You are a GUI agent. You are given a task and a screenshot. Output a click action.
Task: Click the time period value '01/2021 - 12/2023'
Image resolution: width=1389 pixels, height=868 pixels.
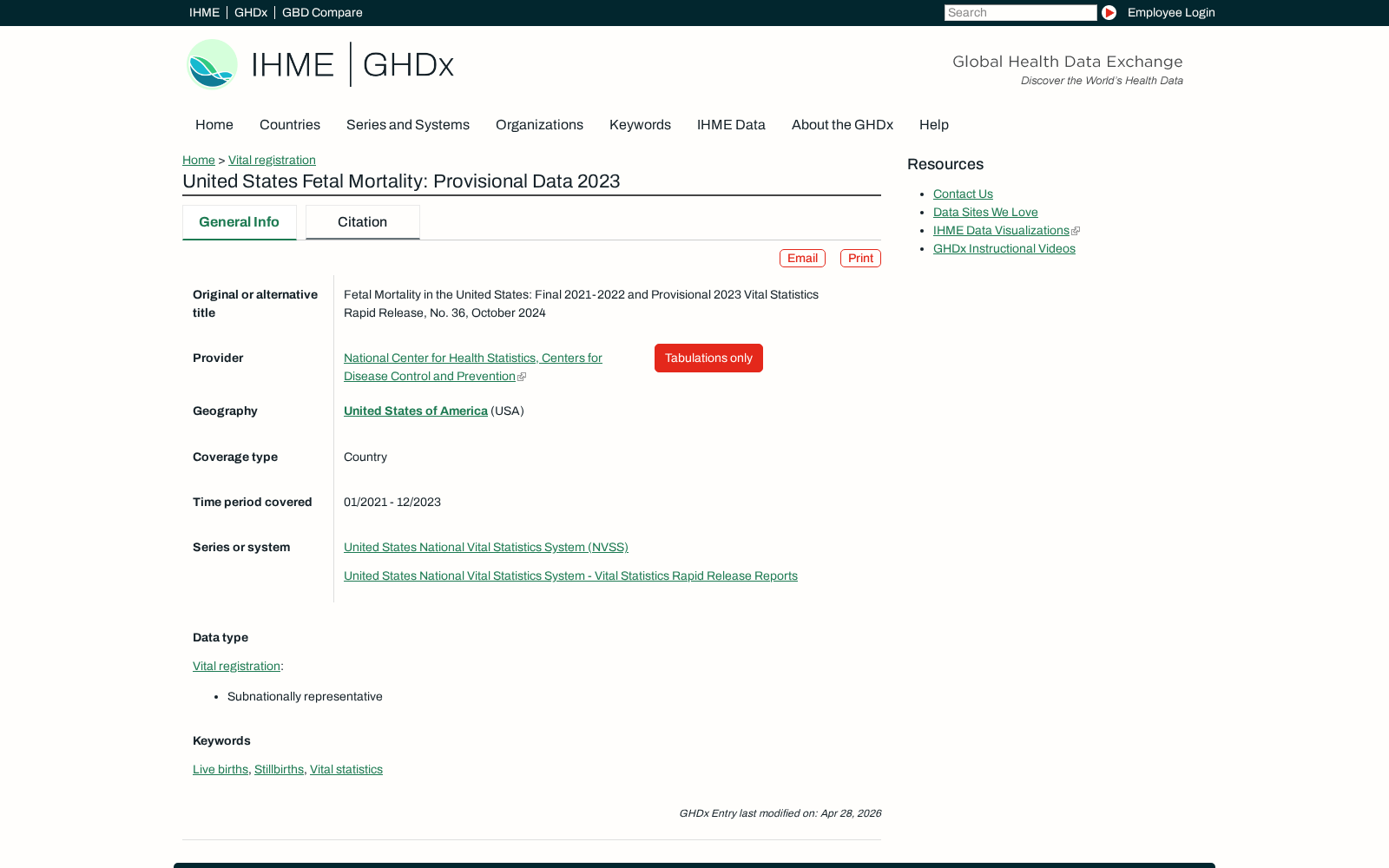[x=392, y=502]
